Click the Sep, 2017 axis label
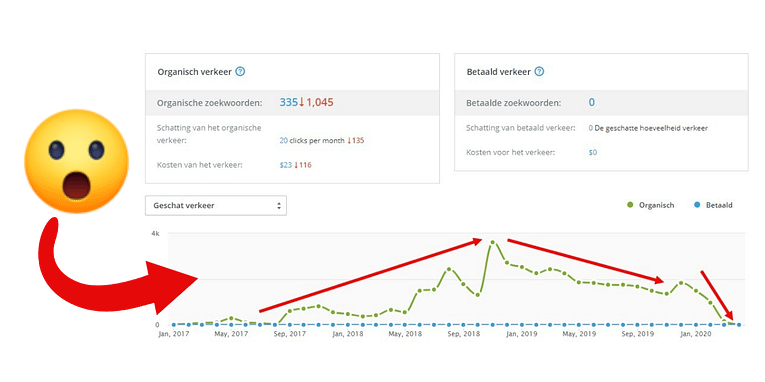 tap(290, 335)
